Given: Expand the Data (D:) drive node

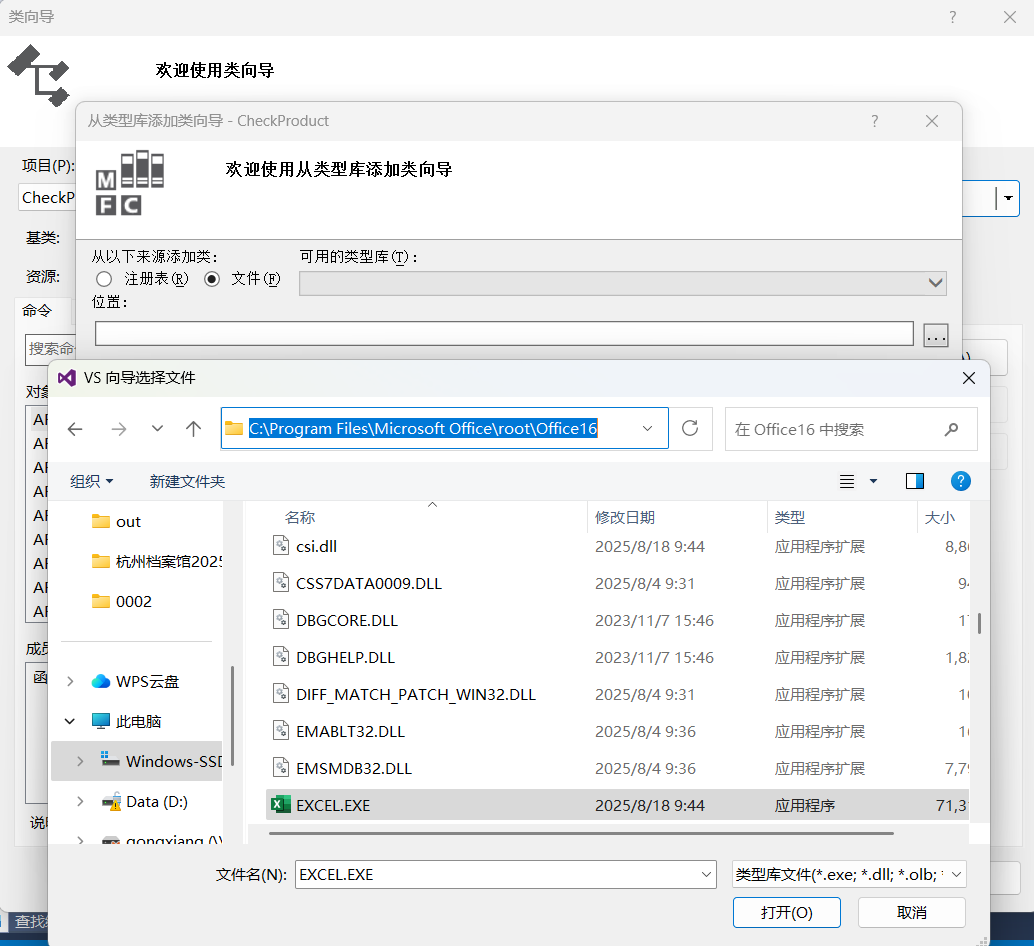Looking at the screenshot, I should click(x=80, y=802).
